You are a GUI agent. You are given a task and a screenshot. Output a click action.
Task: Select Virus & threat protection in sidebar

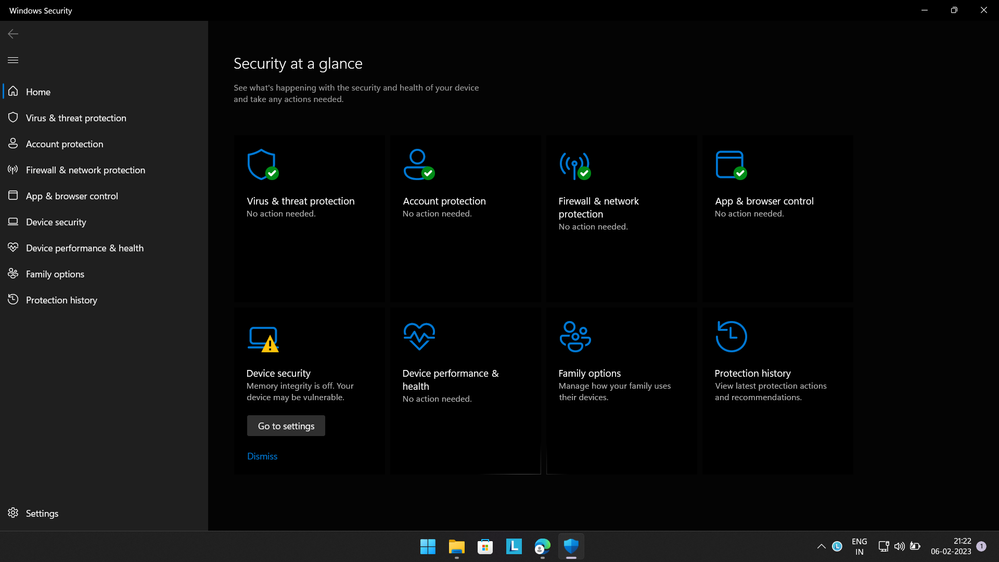[76, 118]
